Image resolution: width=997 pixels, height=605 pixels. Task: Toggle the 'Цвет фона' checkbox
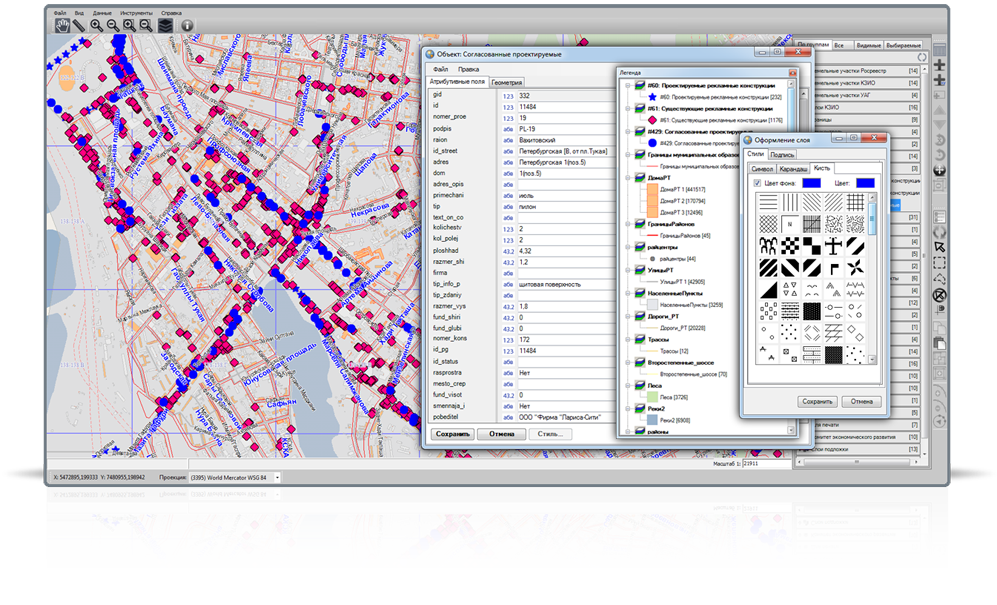click(756, 183)
